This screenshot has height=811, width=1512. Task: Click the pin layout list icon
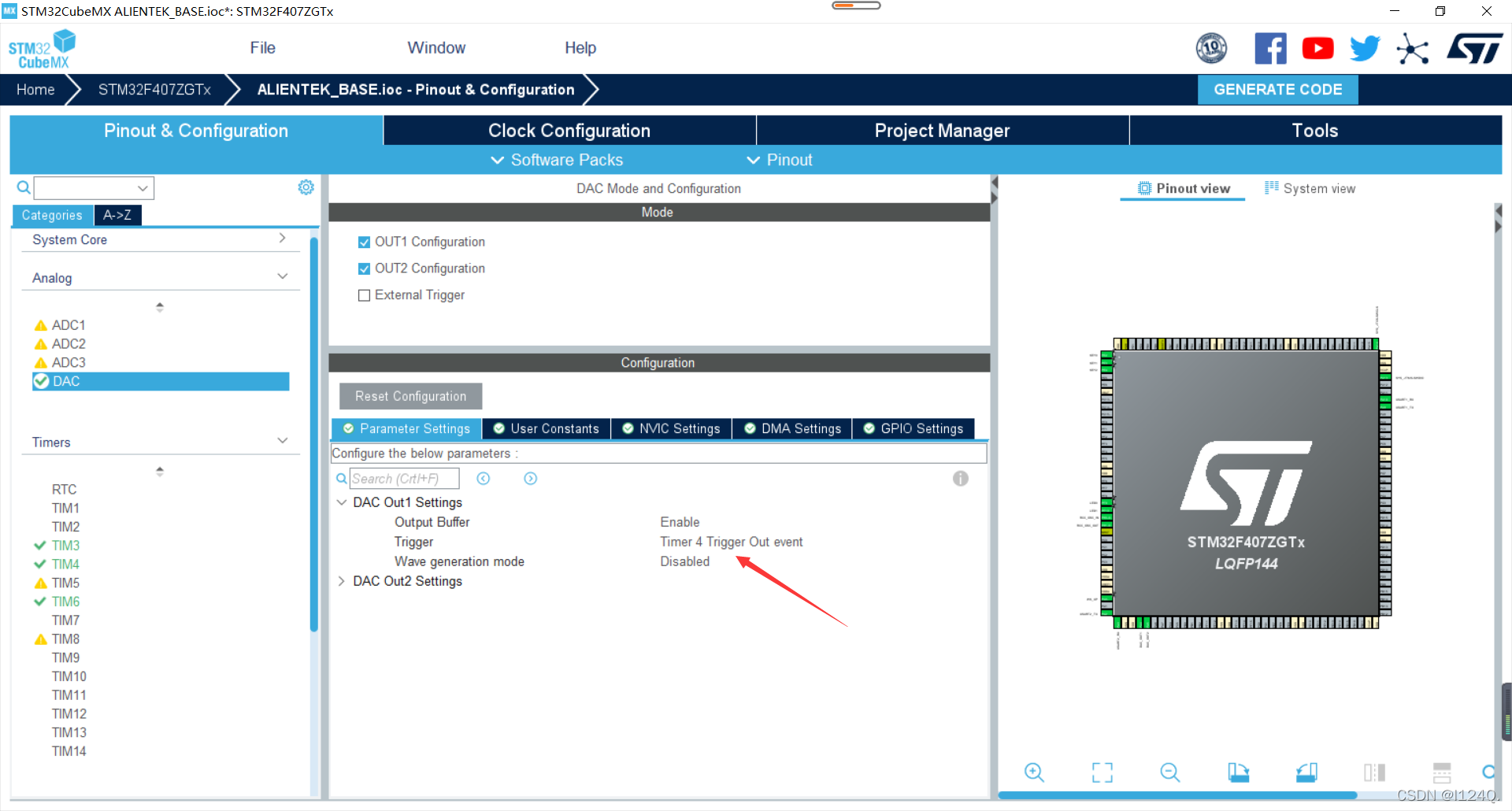click(1442, 772)
